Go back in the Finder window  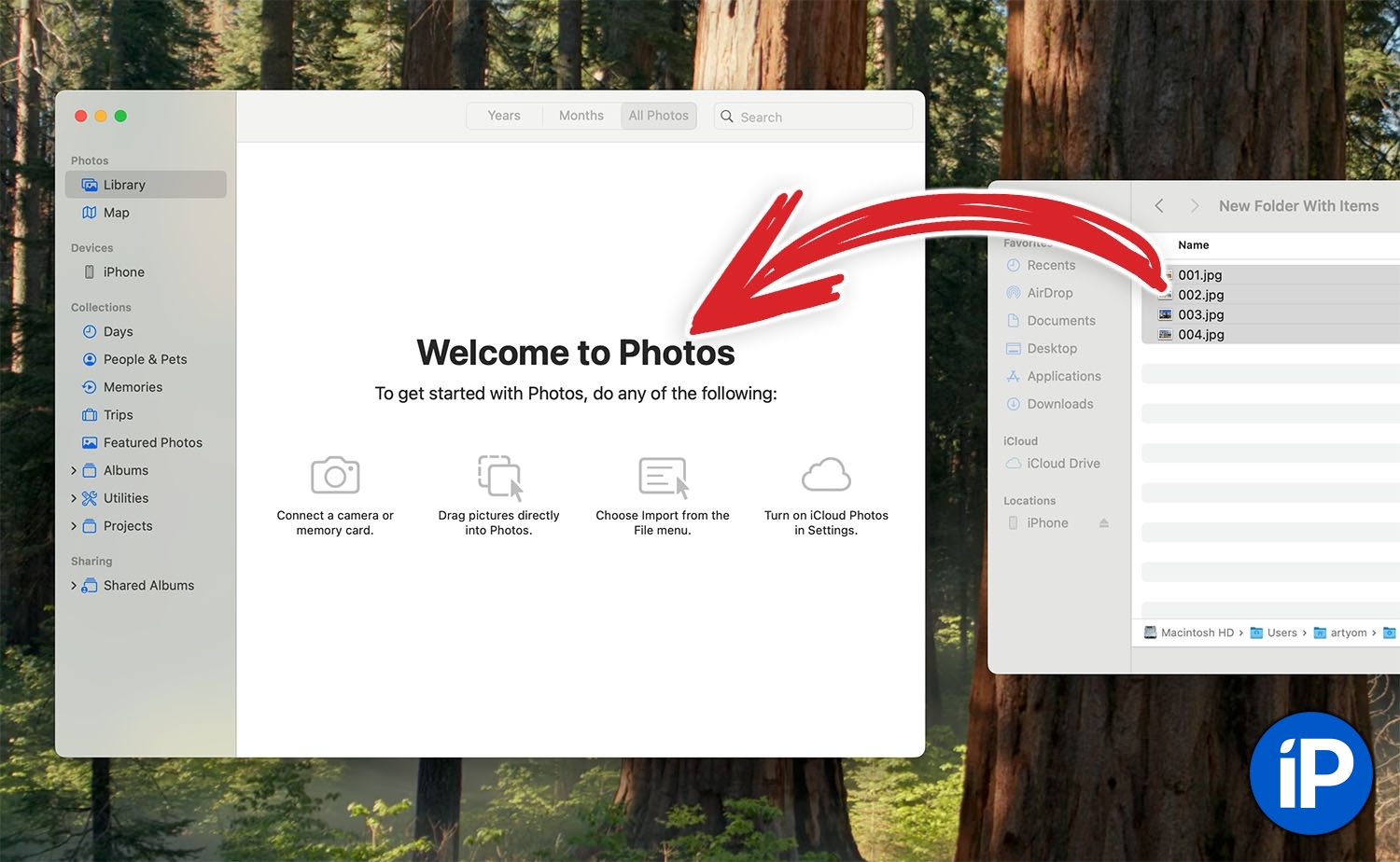[1159, 206]
